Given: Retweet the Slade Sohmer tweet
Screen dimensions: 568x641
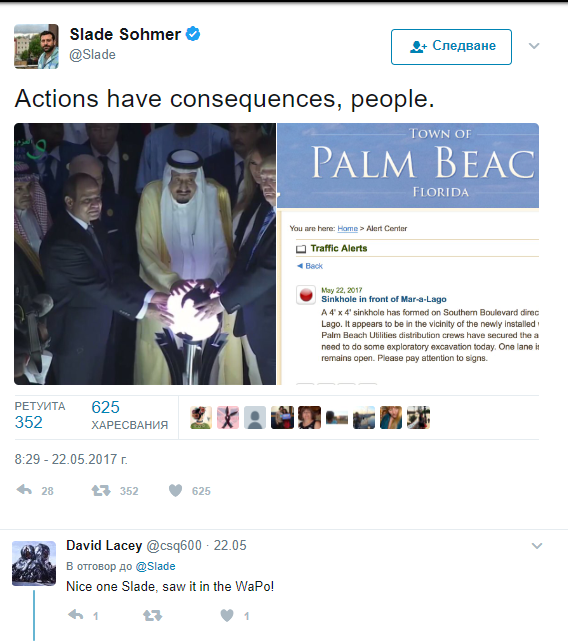Looking at the screenshot, I should (x=101, y=490).
